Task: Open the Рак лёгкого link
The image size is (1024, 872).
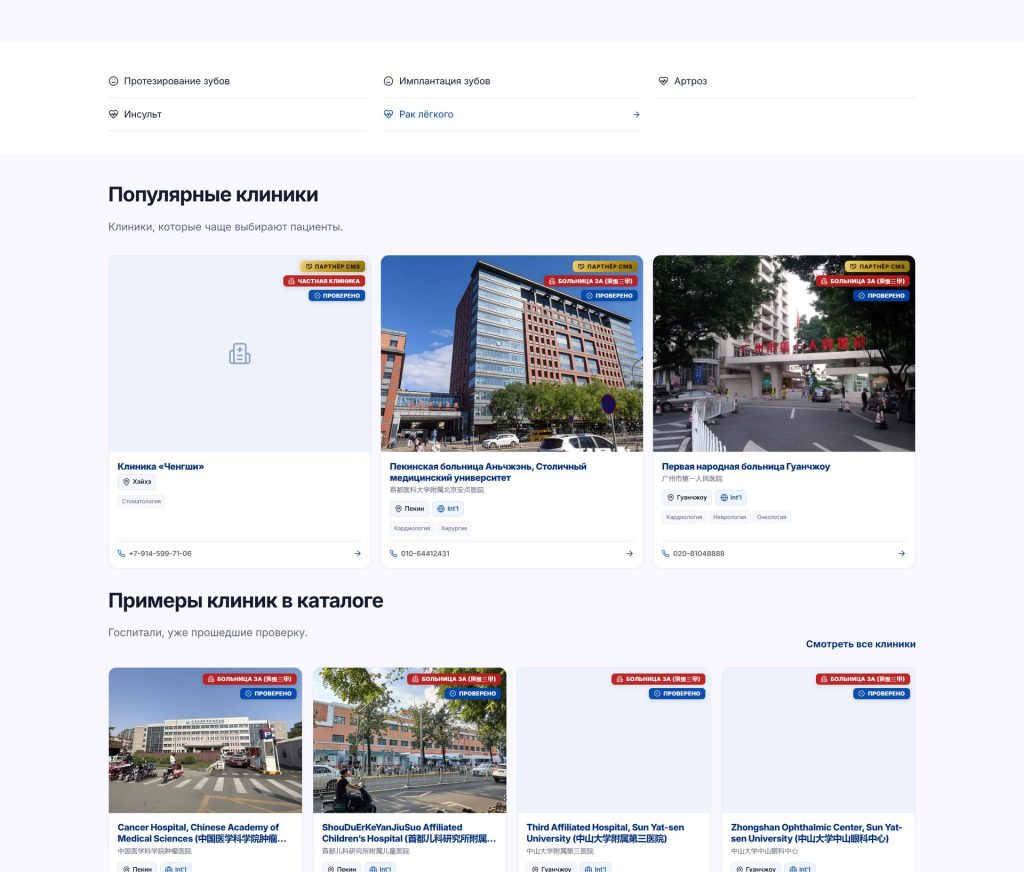Action: point(511,114)
